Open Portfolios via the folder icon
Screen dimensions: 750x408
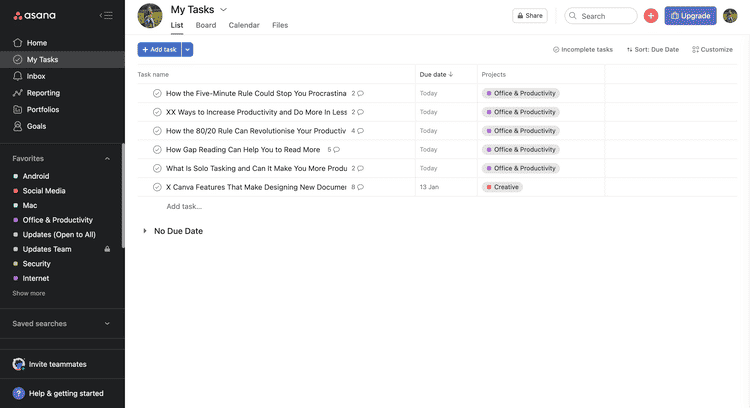click(x=17, y=110)
